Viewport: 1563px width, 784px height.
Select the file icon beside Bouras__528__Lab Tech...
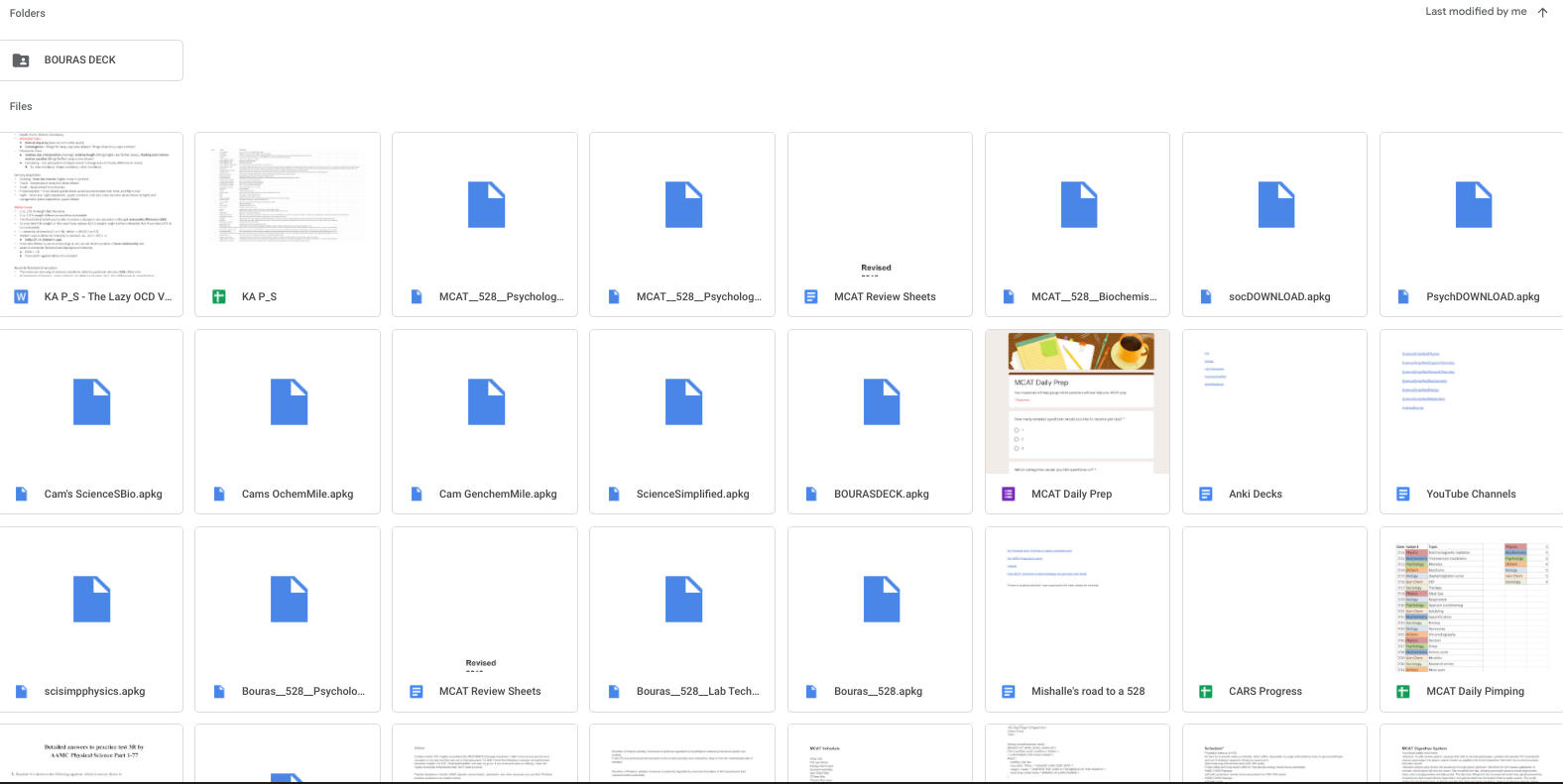pos(614,691)
